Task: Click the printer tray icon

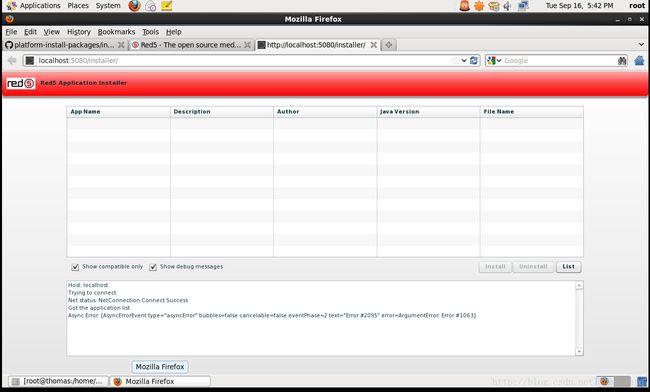Action: pos(494,6)
